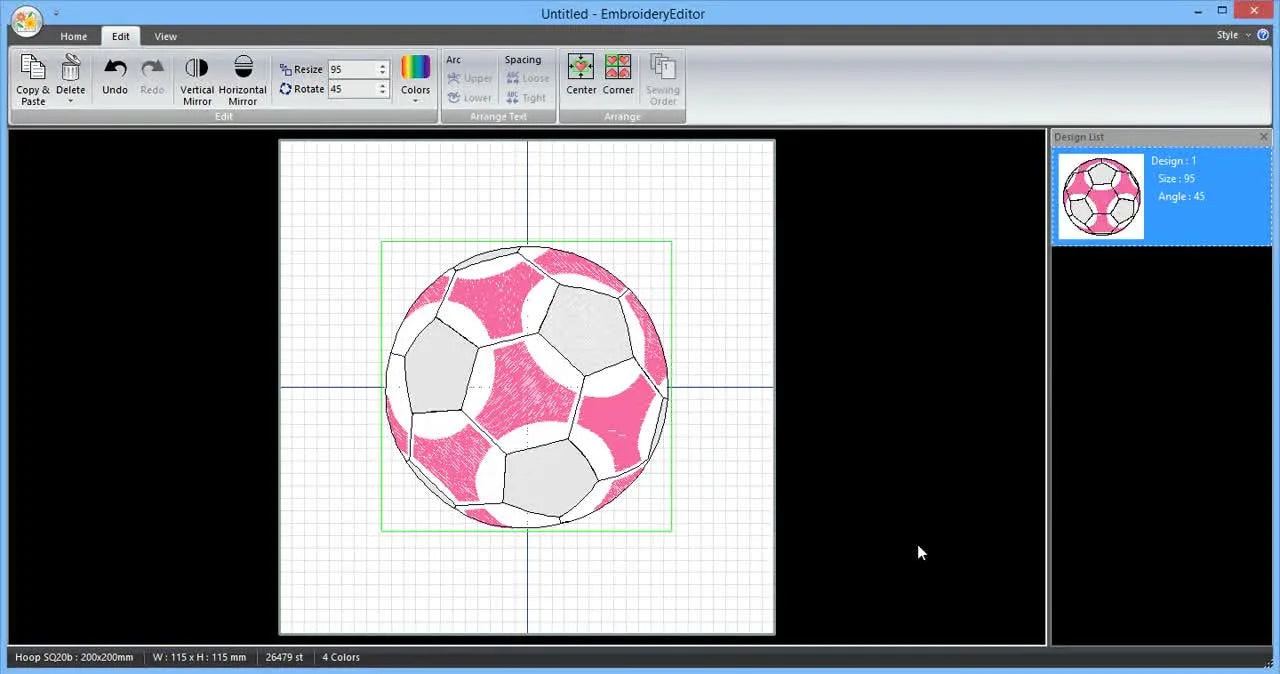This screenshot has width=1280, height=674.
Task: Open the application orb menu button
Action: point(27,19)
